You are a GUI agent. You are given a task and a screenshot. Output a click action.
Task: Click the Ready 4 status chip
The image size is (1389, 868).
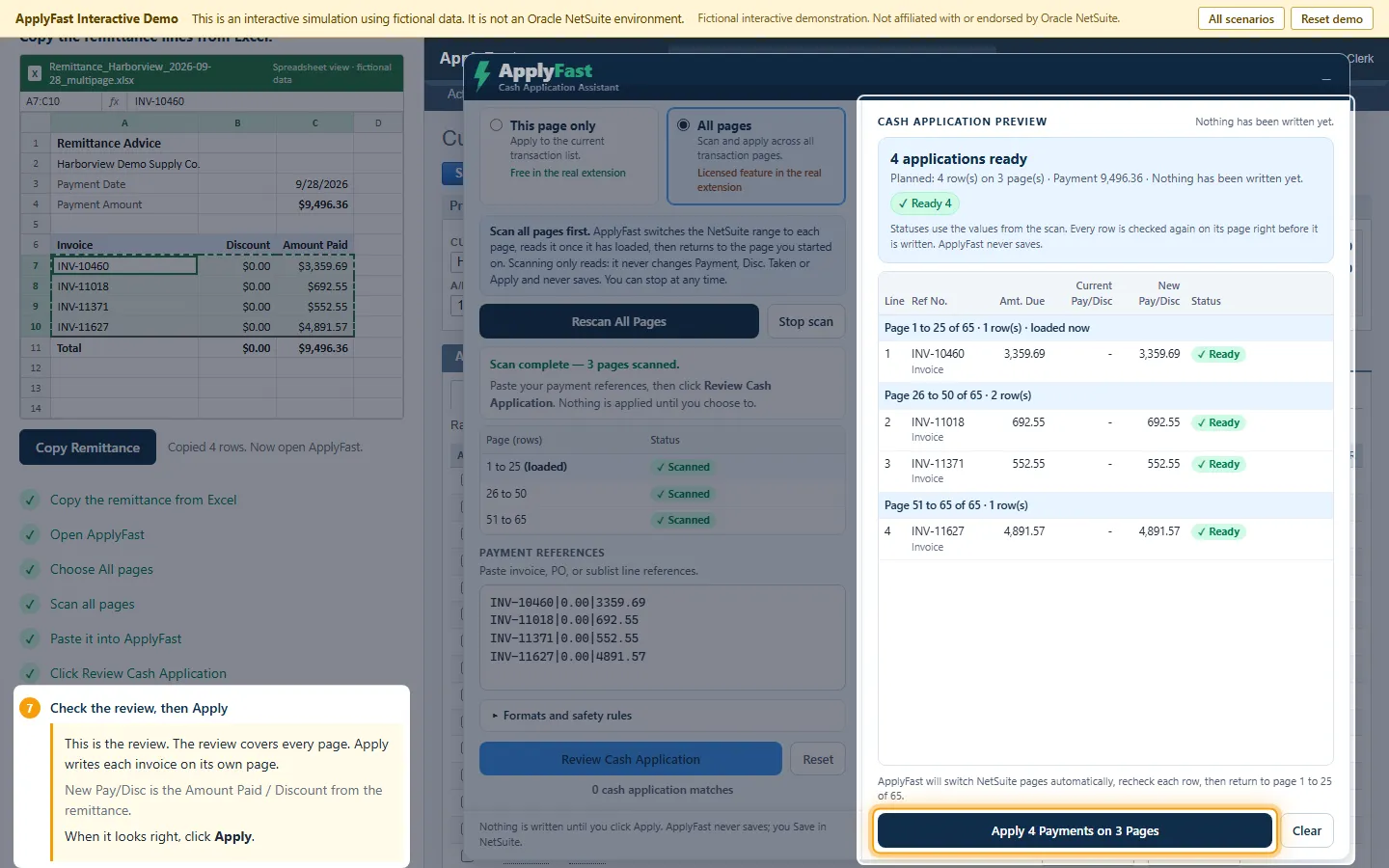pos(925,203)
